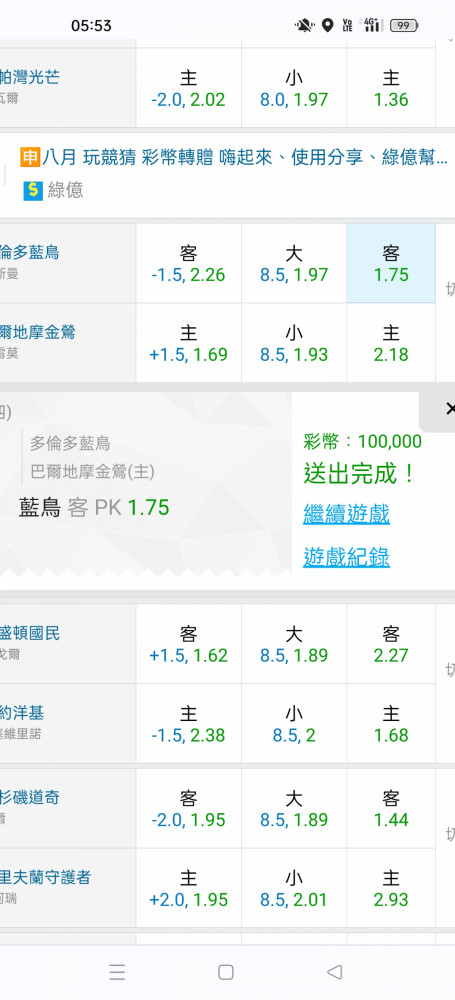The image size is (455, 1000).
Task: Select 客 2.27 moneyline for 國民
Action: click(391, 644)
